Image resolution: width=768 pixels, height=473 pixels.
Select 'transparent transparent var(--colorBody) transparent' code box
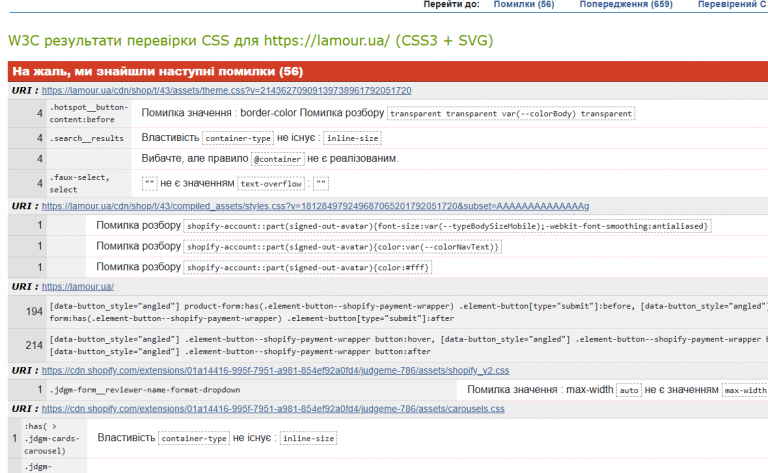coord(511,114)
